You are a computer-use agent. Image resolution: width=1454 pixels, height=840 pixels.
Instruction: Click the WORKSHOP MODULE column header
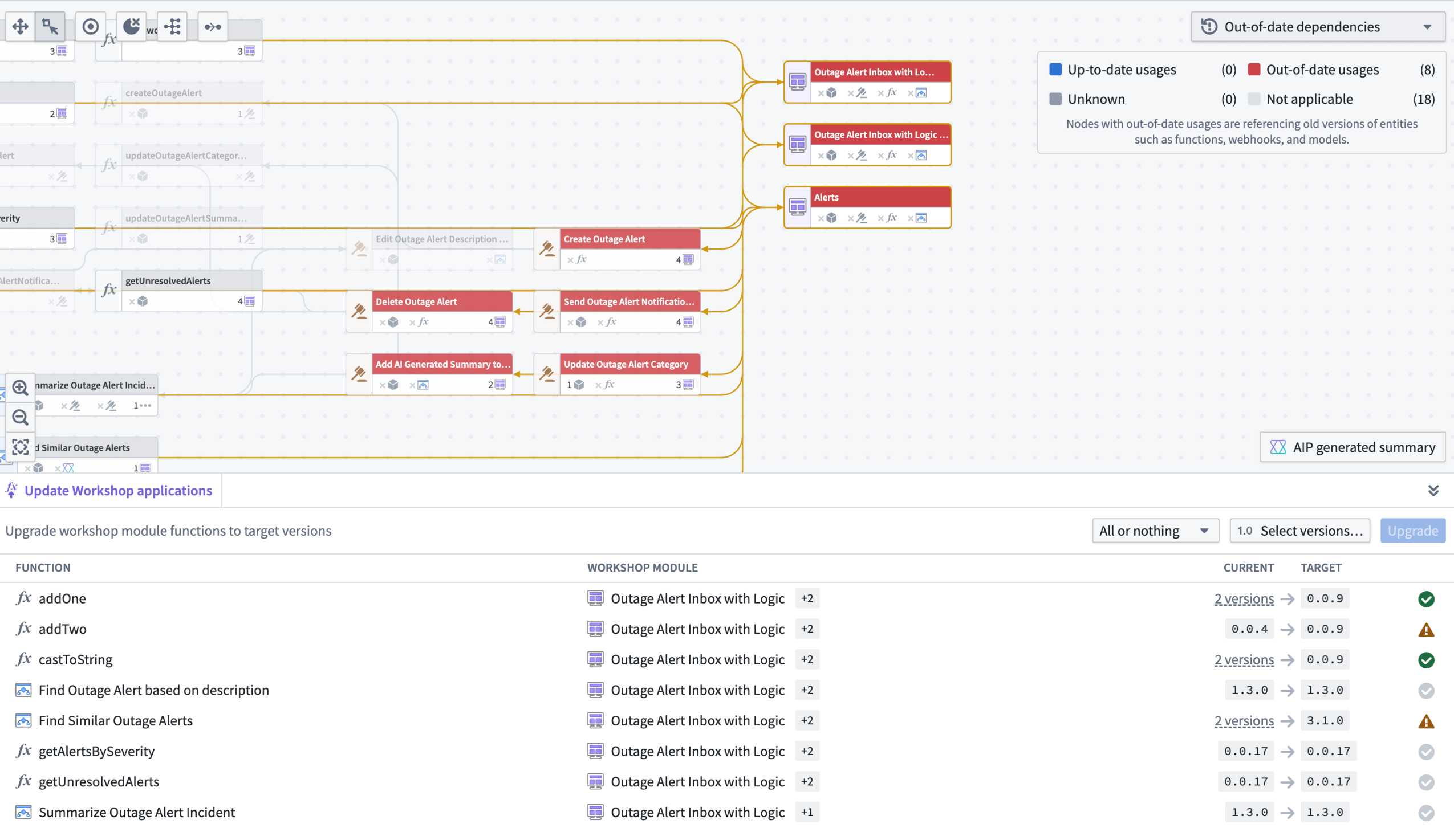coord(642,568)
